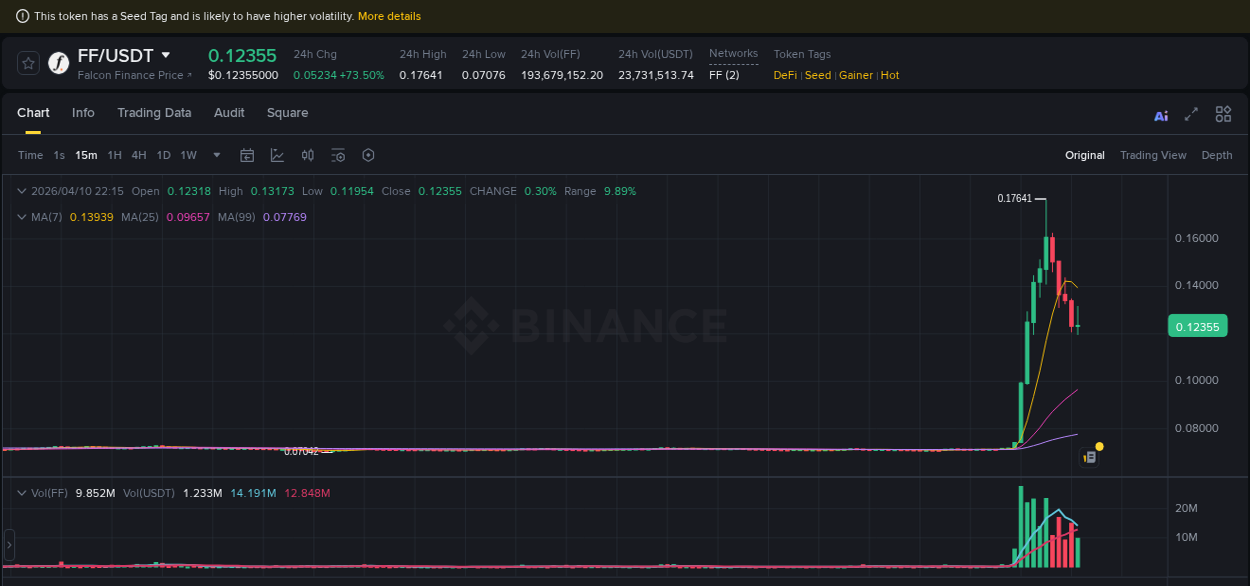Open extra time intervals dropdown arrow
The image size is (1250, 586).
(x=215, y=155)
